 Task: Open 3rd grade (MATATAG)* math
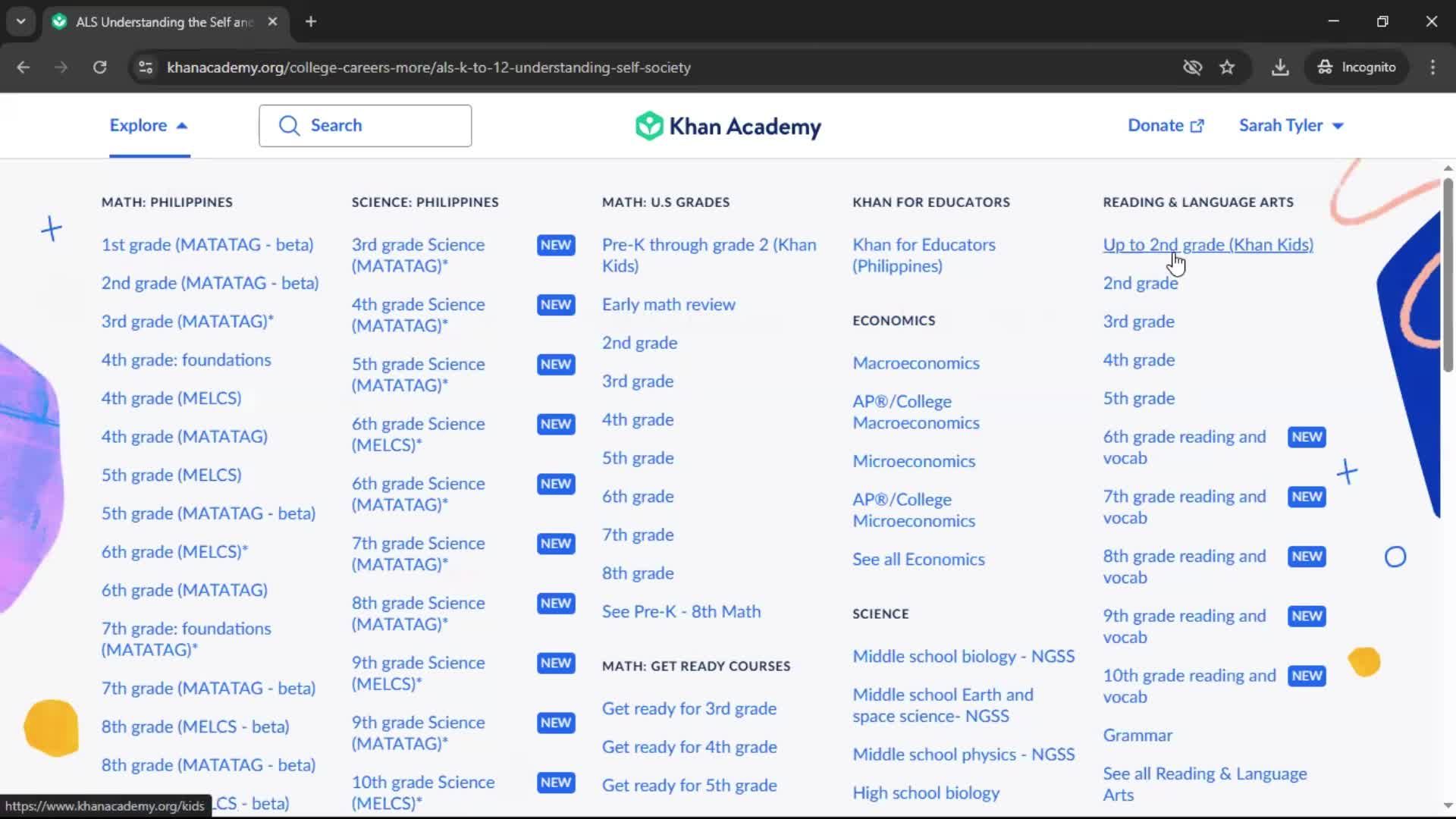pyautogui.click(x=187, y=322)
